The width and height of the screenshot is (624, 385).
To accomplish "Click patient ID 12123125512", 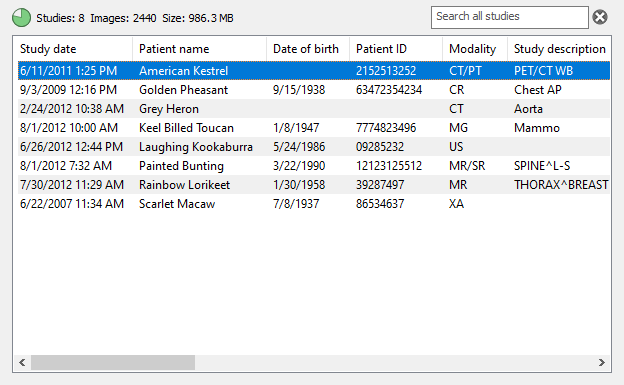I will click(389, 166).
